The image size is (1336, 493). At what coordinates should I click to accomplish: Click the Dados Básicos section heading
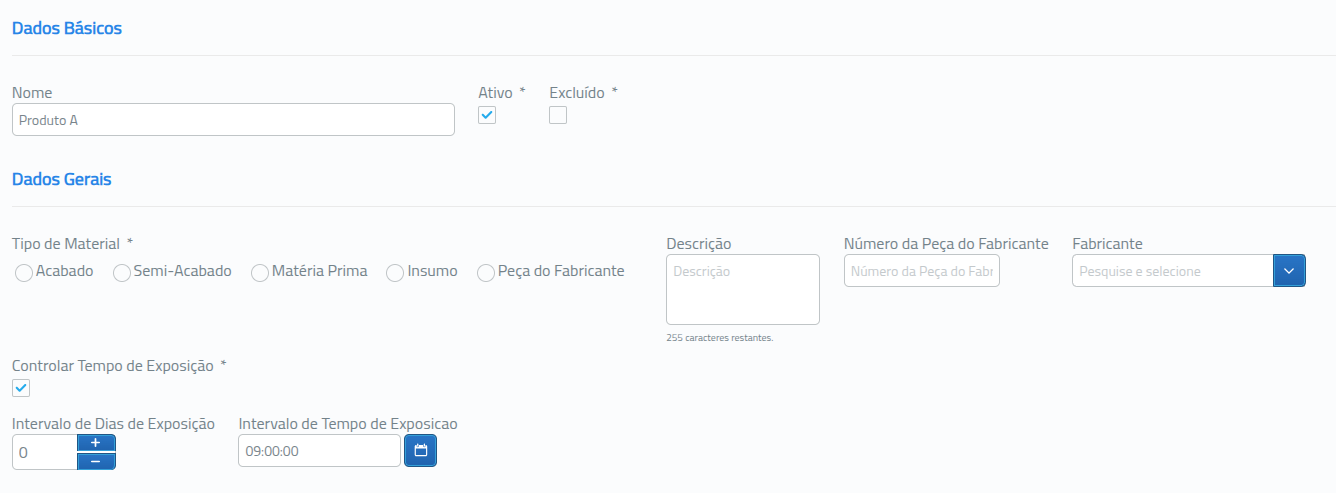click(x=67, y=28)
